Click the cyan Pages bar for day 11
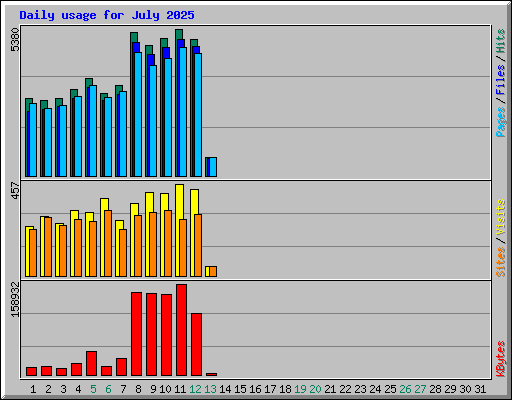The width and height of the screenshot is (512, 400). 183,112
